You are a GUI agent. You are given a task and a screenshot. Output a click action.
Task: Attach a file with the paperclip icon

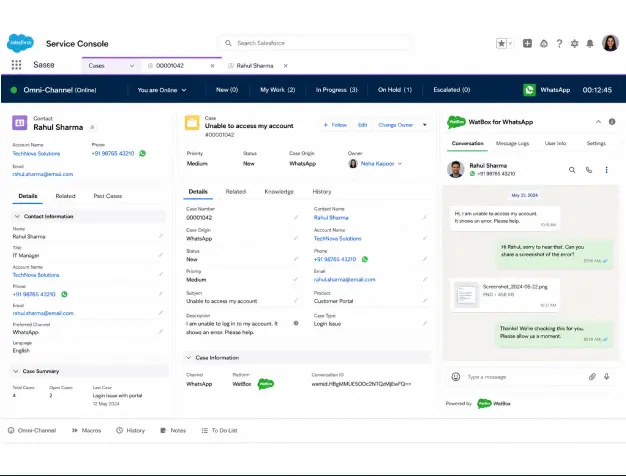coord(592,377)
